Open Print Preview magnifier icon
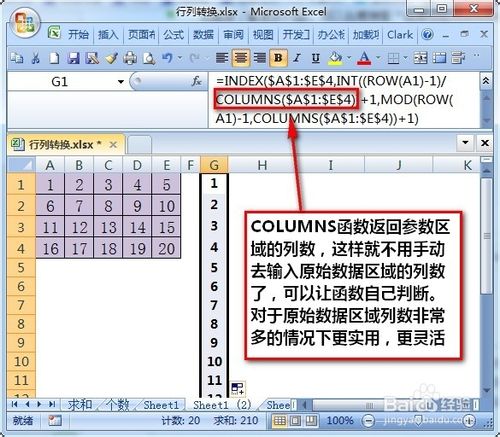The width and height of the screenshot is (500, 437). tap(149, 58)
